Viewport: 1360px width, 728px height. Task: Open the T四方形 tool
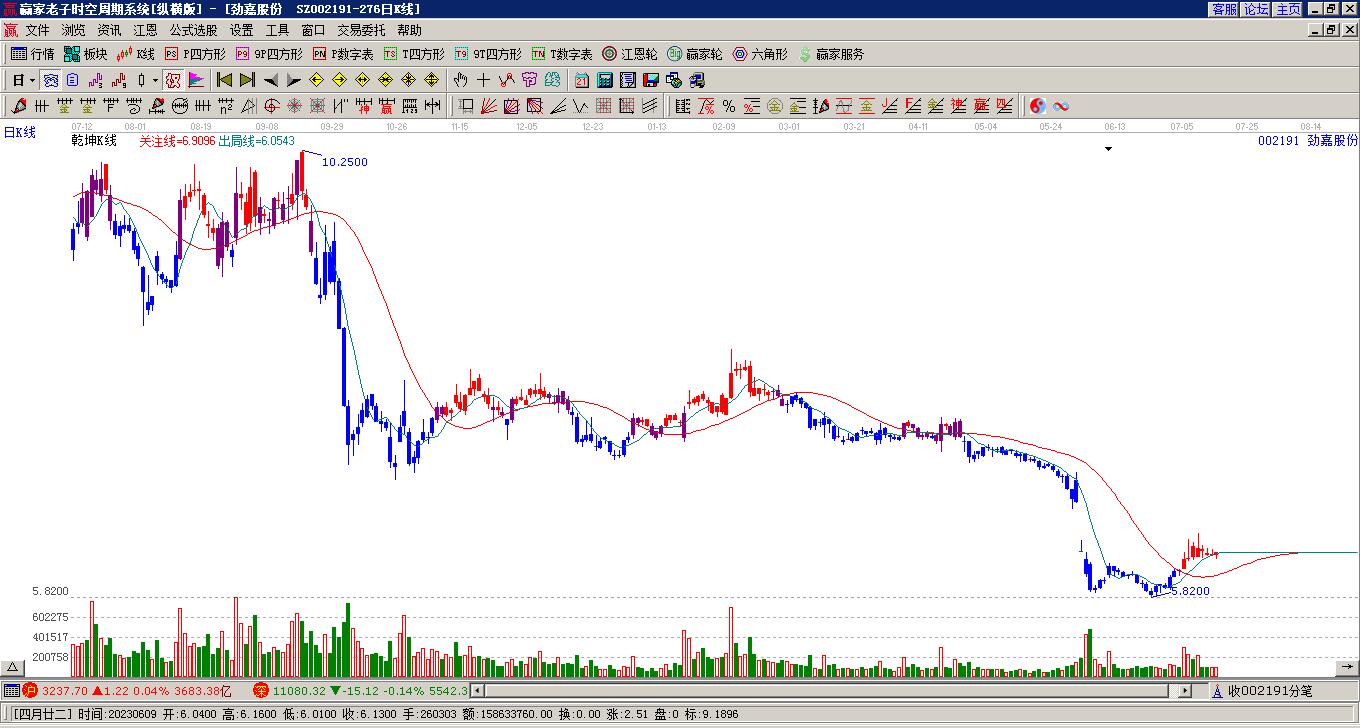tap(414, 54)
